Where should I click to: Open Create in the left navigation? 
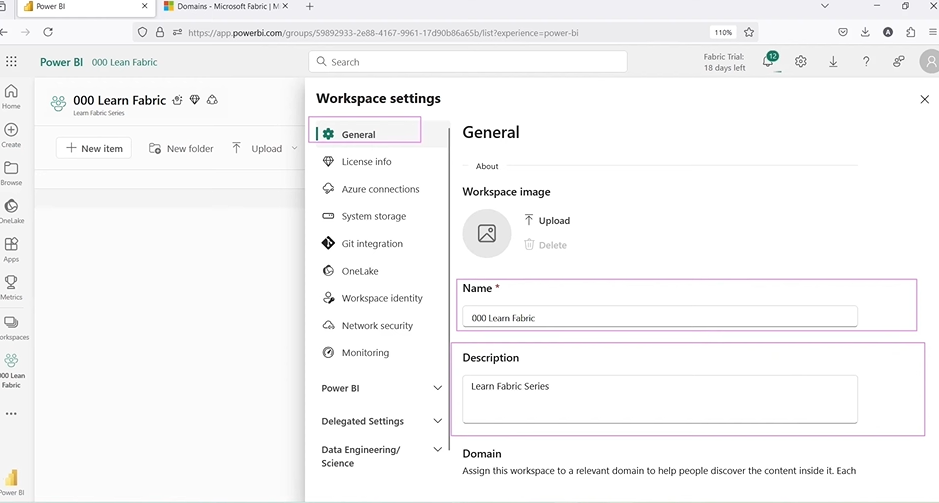[x=11, y=135]
